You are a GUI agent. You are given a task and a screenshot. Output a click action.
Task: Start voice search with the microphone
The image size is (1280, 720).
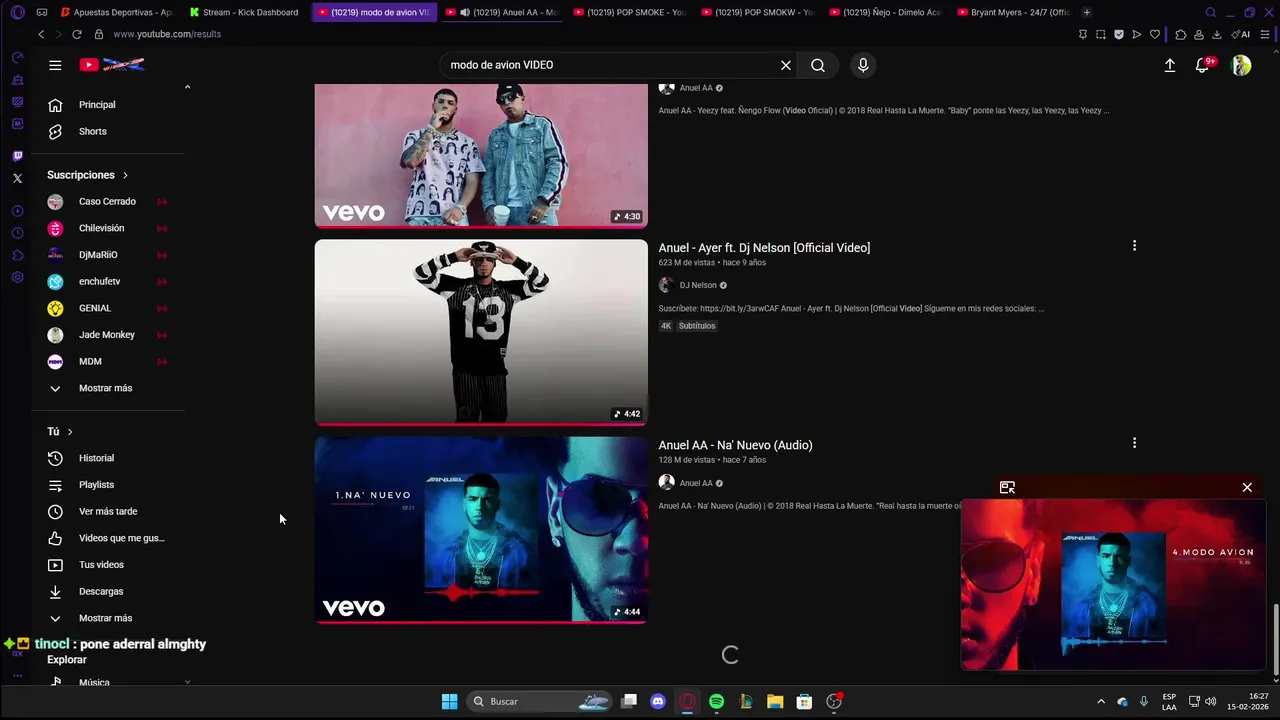tap(863, 65)
